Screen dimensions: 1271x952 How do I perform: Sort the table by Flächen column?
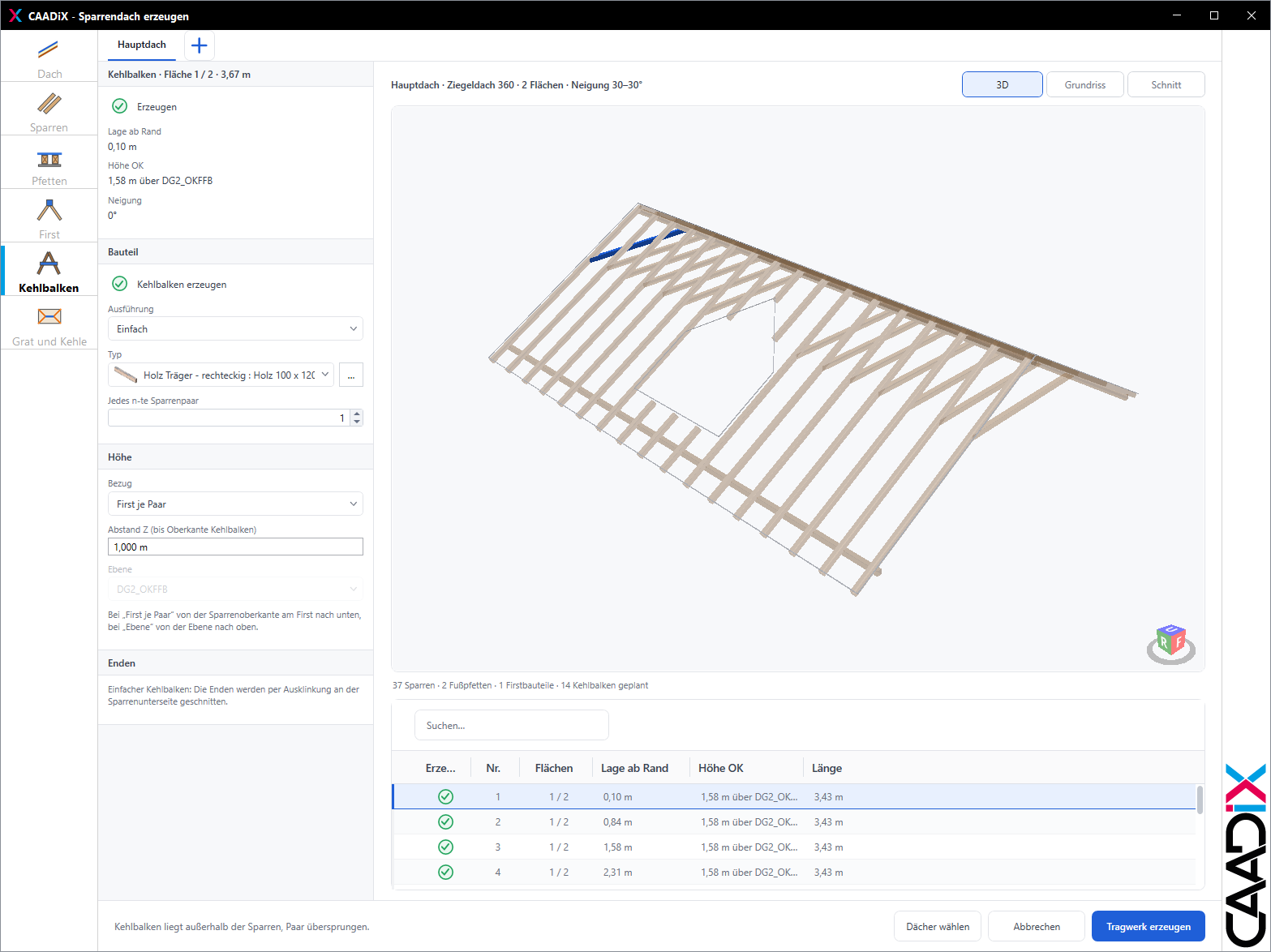click(x=554, y=768)
